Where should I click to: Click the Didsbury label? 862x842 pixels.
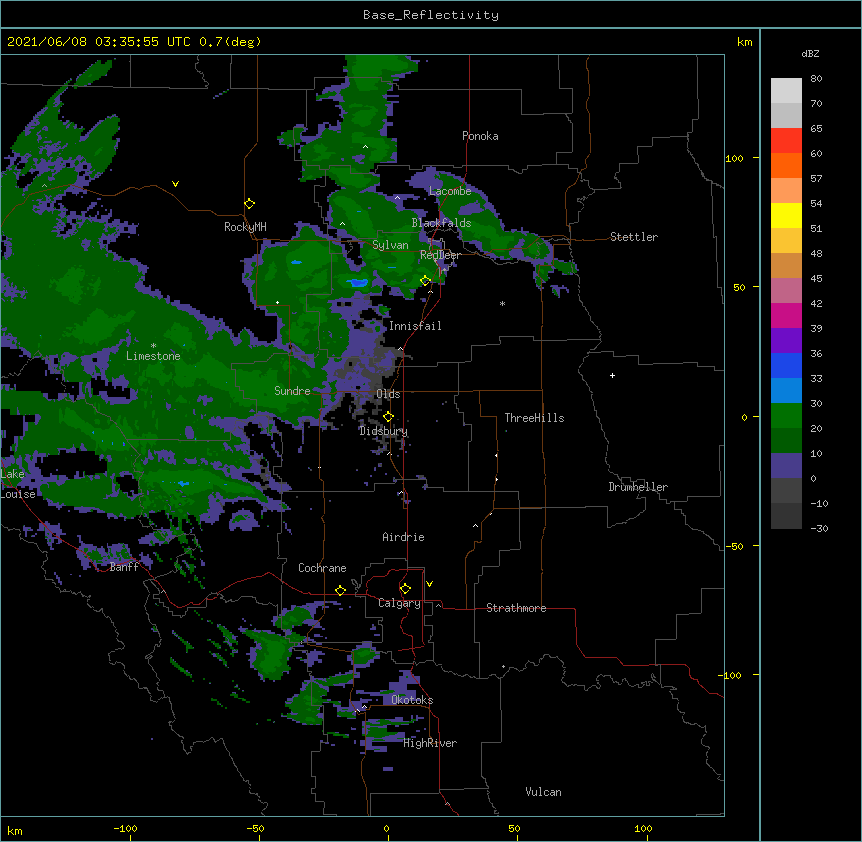click(384, 431)
